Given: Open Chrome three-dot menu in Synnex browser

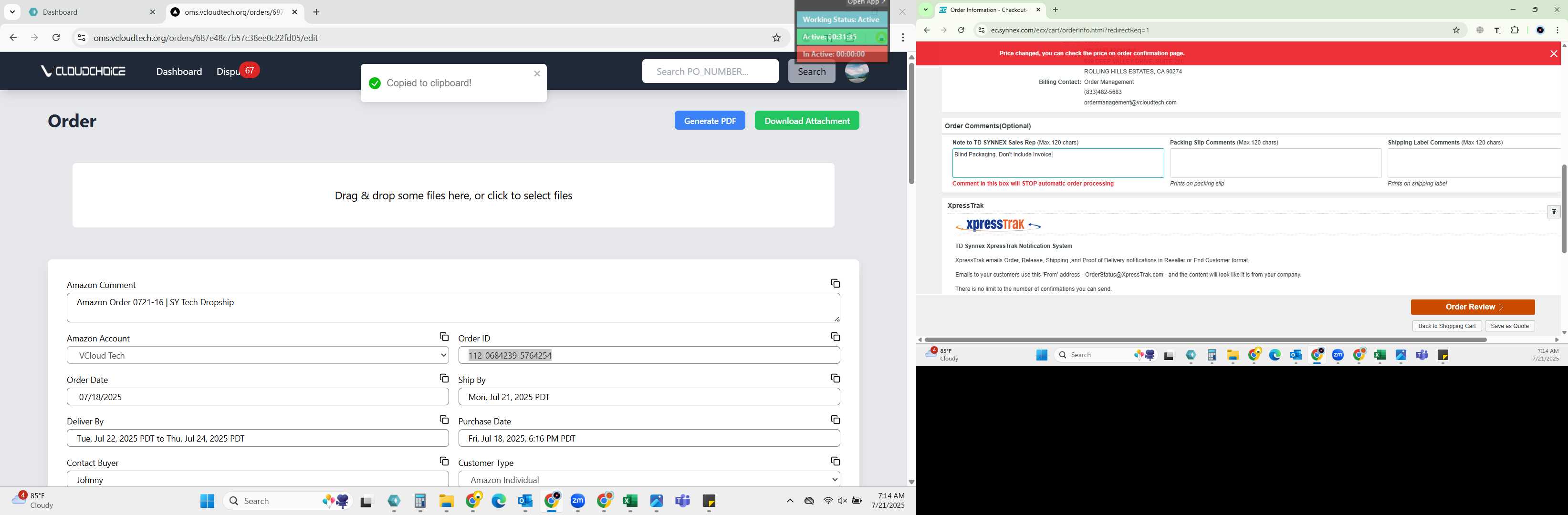Looking at the screenshot, I should (1557, 30).
